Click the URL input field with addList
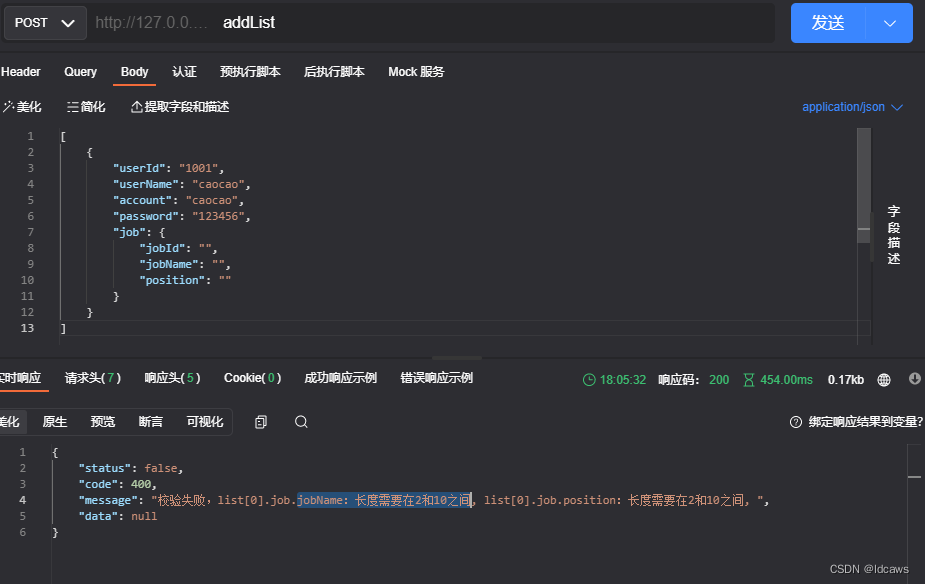925x584 pixels. [434, 23]
